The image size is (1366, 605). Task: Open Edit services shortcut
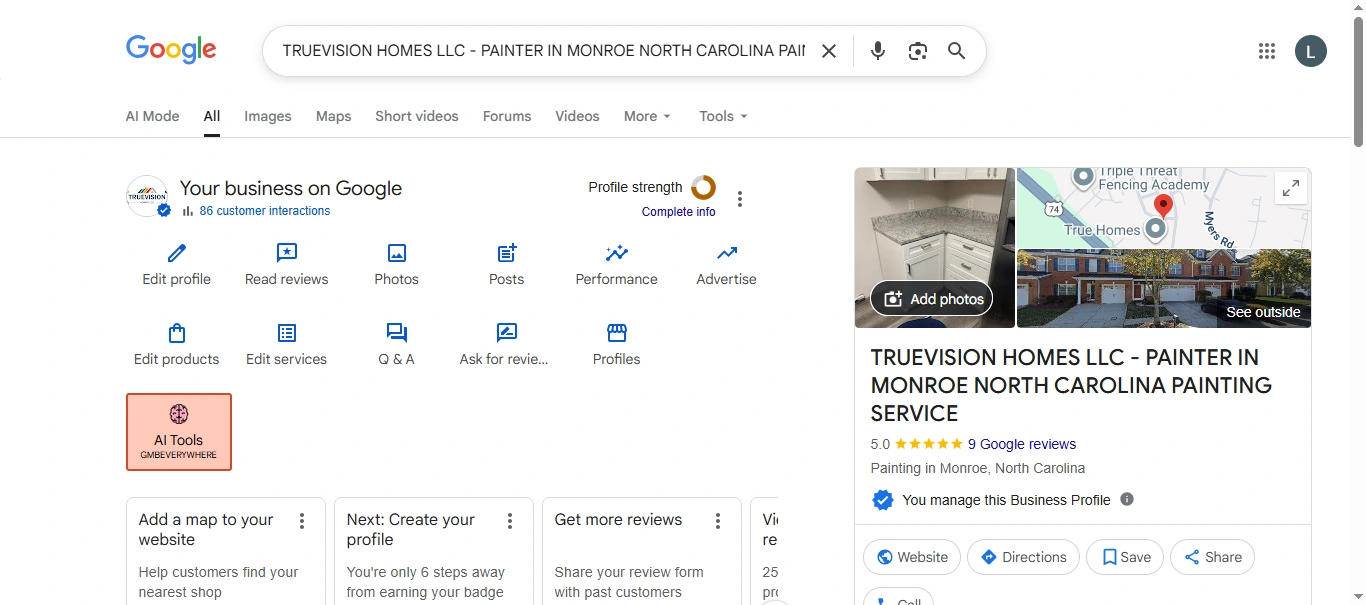[x=287, y=345]
